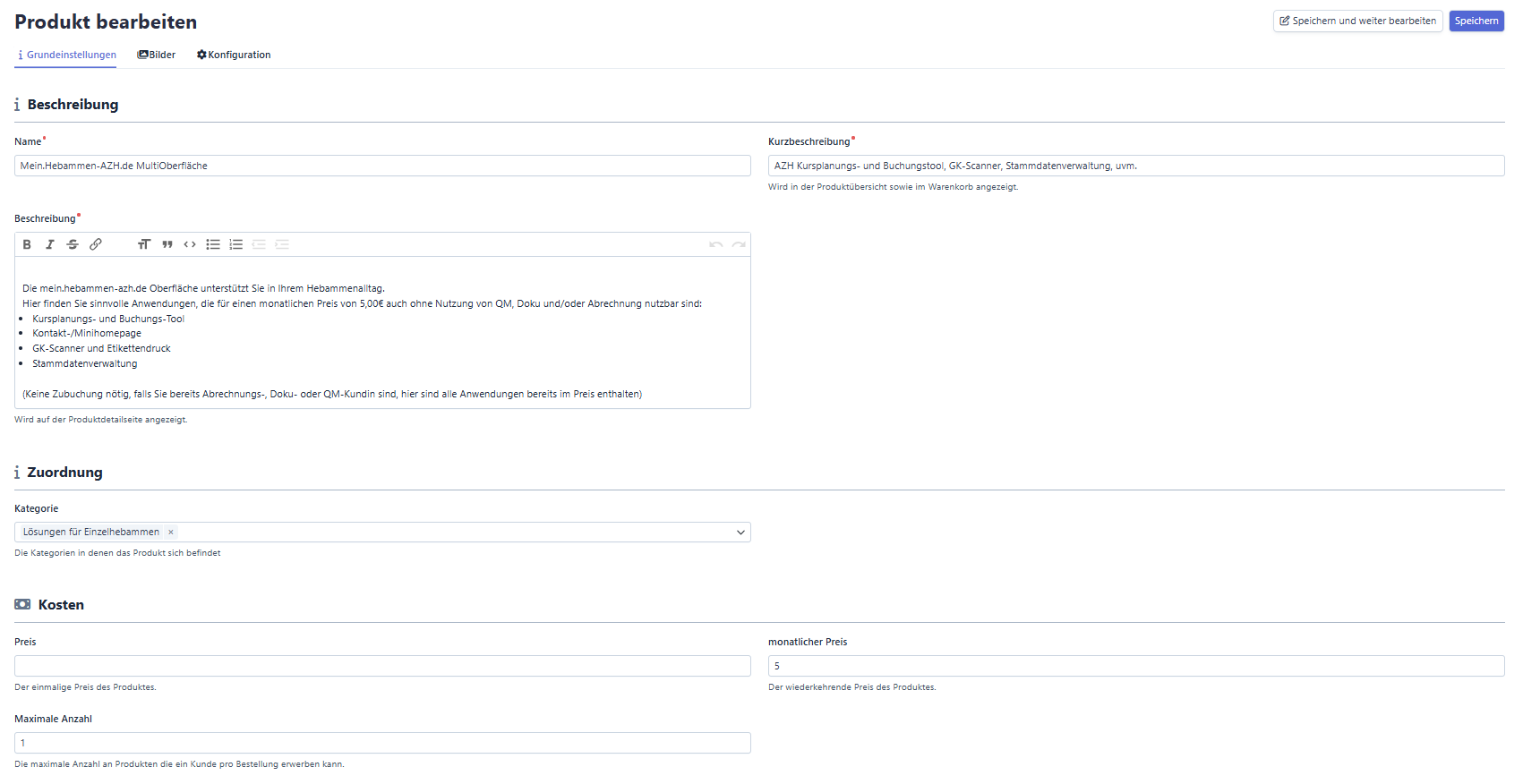
Task: Apply strikethrough formatting to text
Action: pos(73,244)
